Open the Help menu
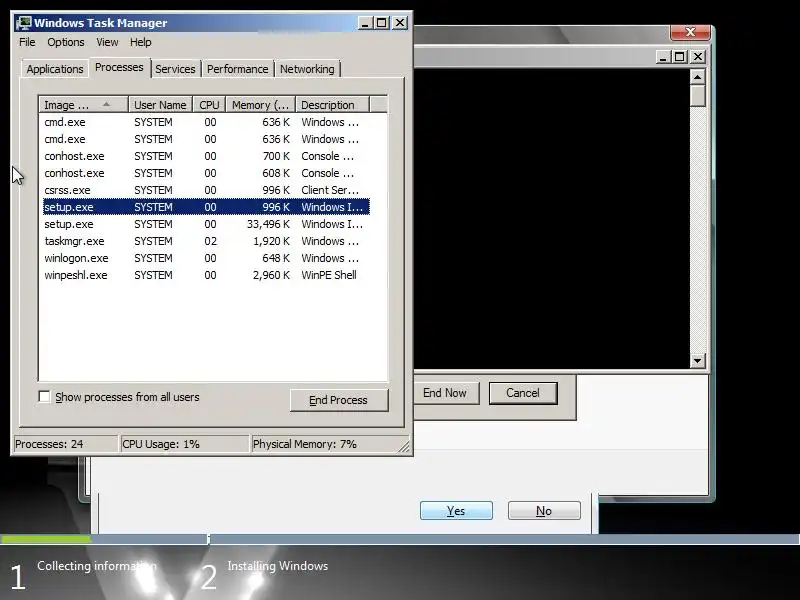The image size is (800, 600). click(140, 42)
